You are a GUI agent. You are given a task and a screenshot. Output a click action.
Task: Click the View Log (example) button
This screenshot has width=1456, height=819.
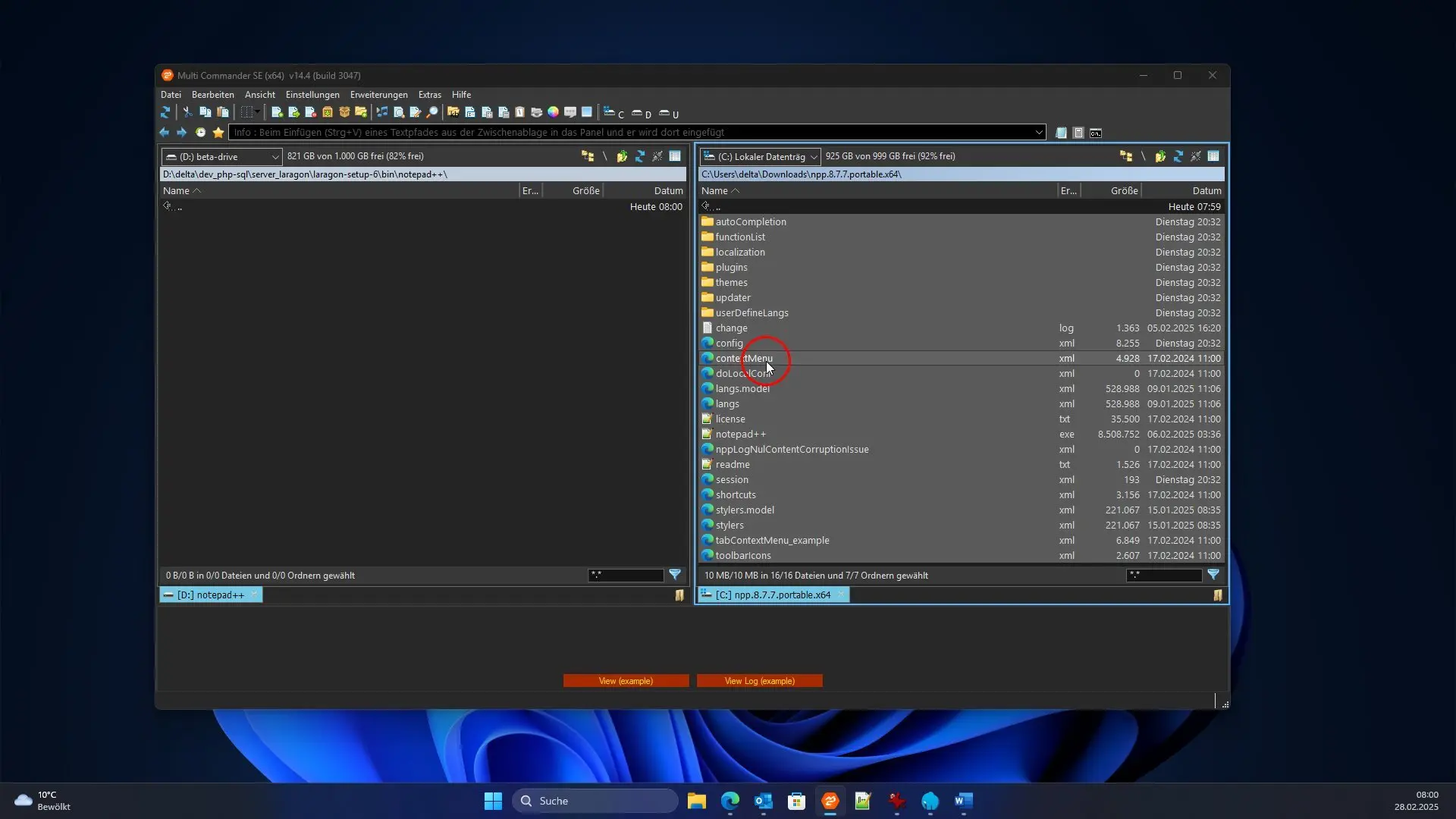(x=759, y=681)
